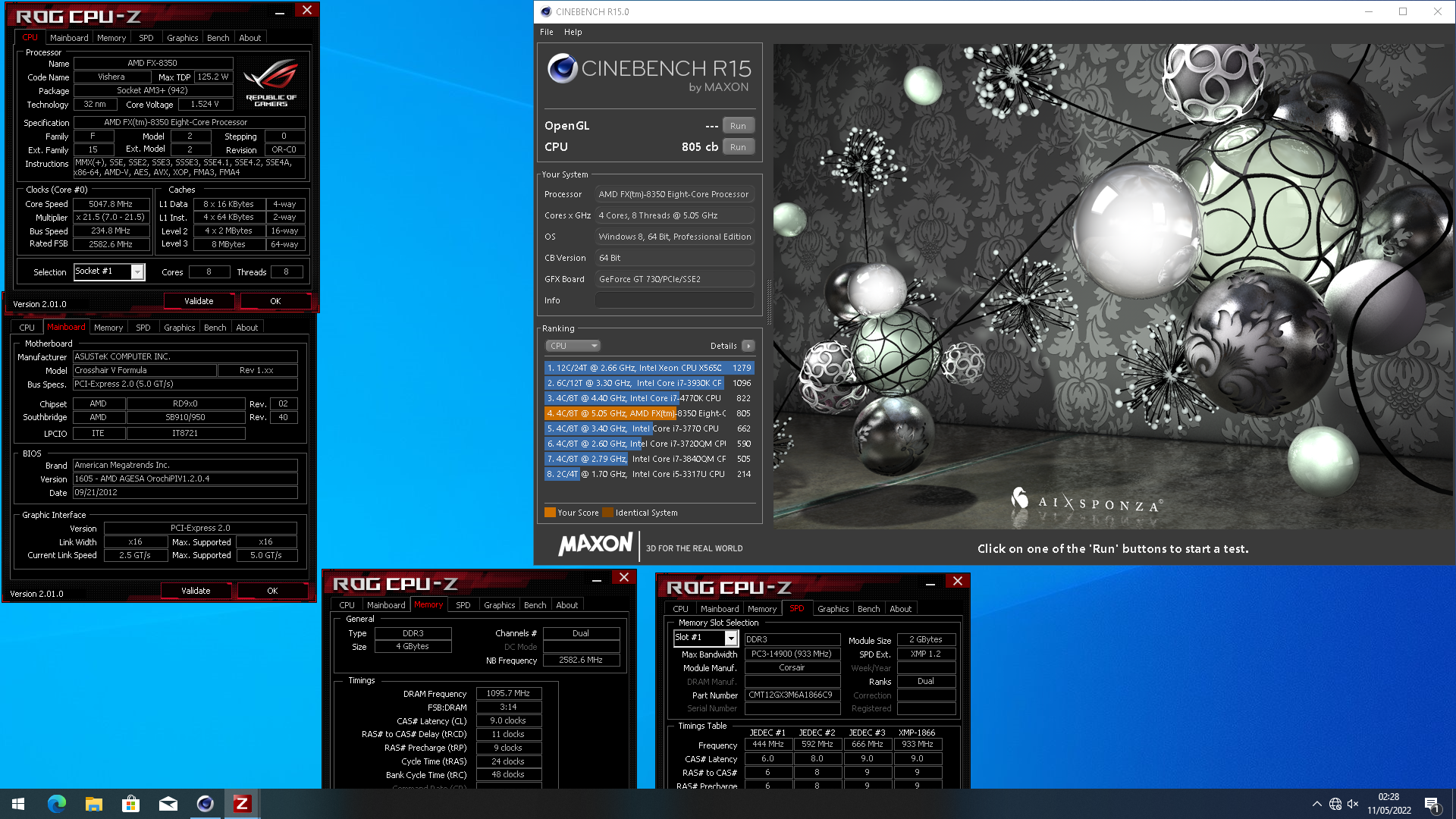Click the Core i7-3770 ranking row
This screenshot has height=819, width=1456.
click(x=649, y=428)
